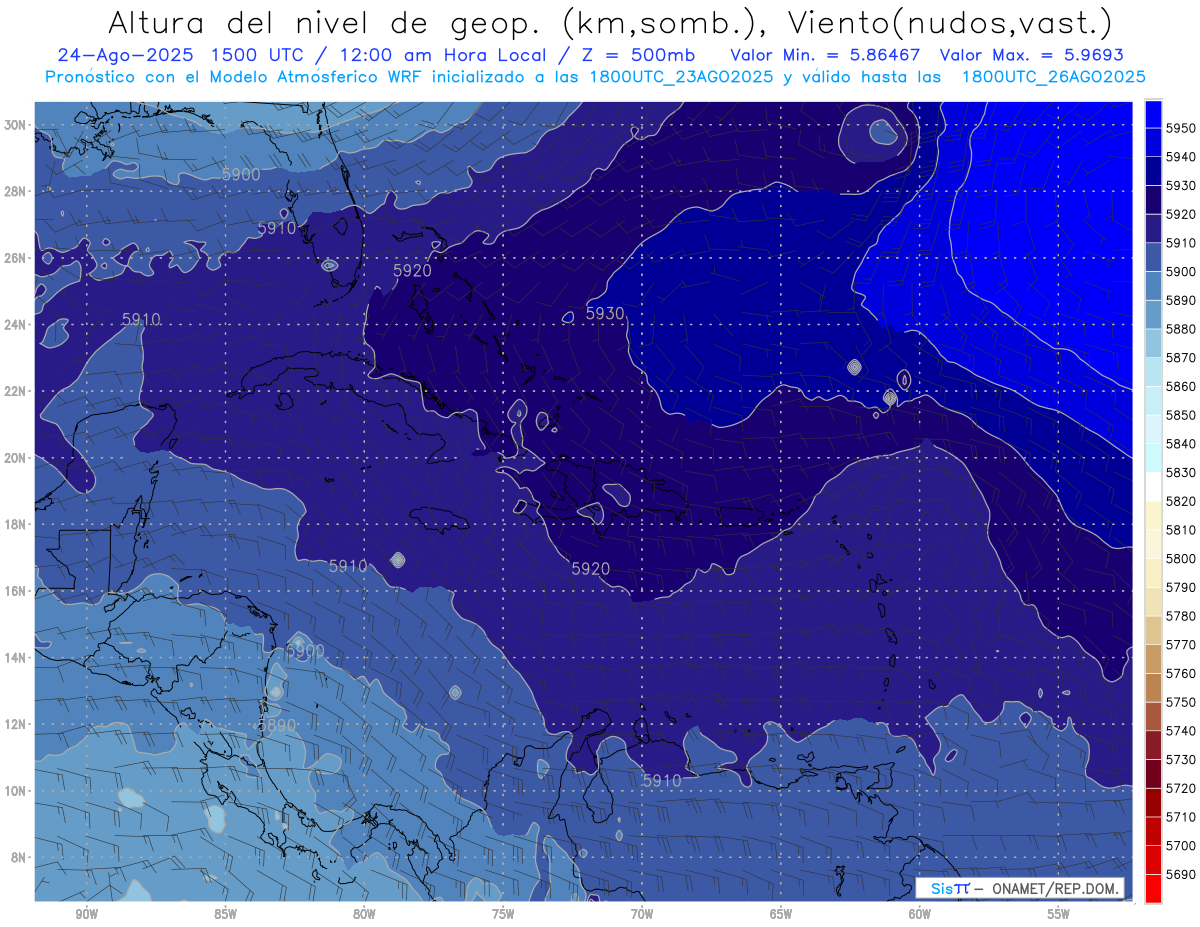
Task: Click the 5760 color scale label
Action: 1180,673
